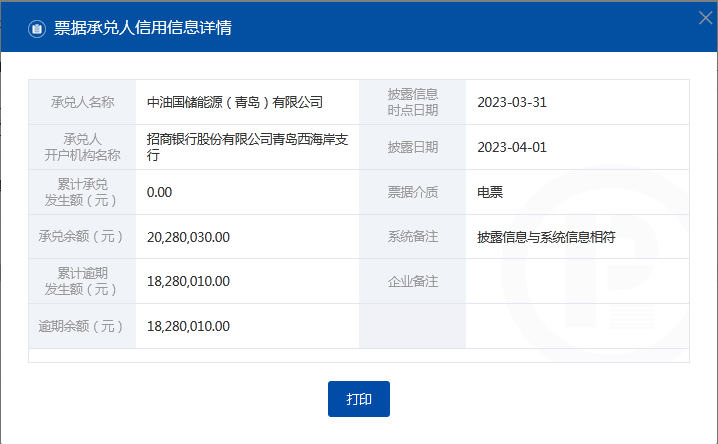Screen dimensions: 718x444
Task: Select 逾期余额 value 18,280,010.00
Action: tap(188, 326)
